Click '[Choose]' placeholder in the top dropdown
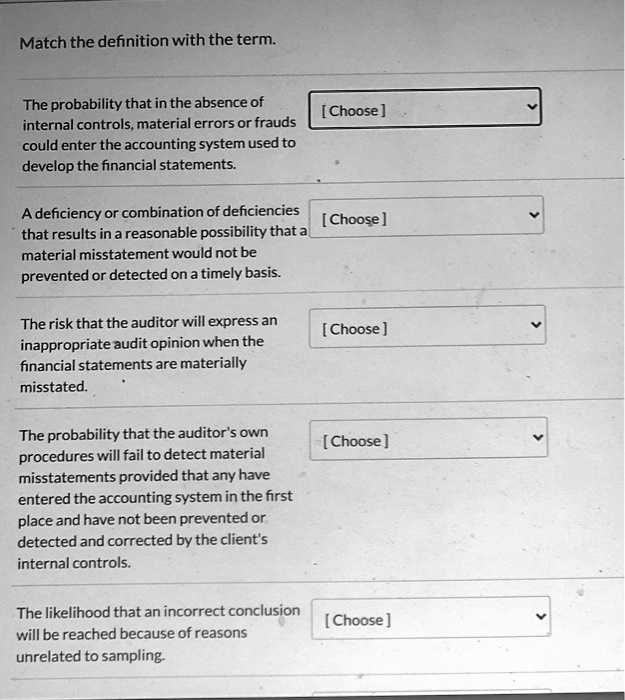This screenshot has height=700, width=625. point(354,110)
